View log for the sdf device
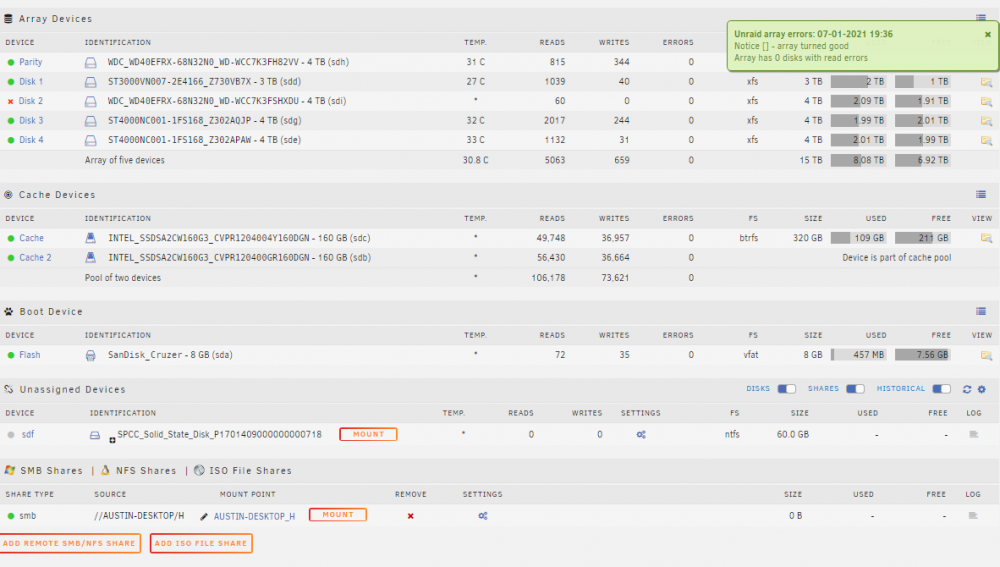The height and width of the screenshot is (567, 1000). coord(973,434)
